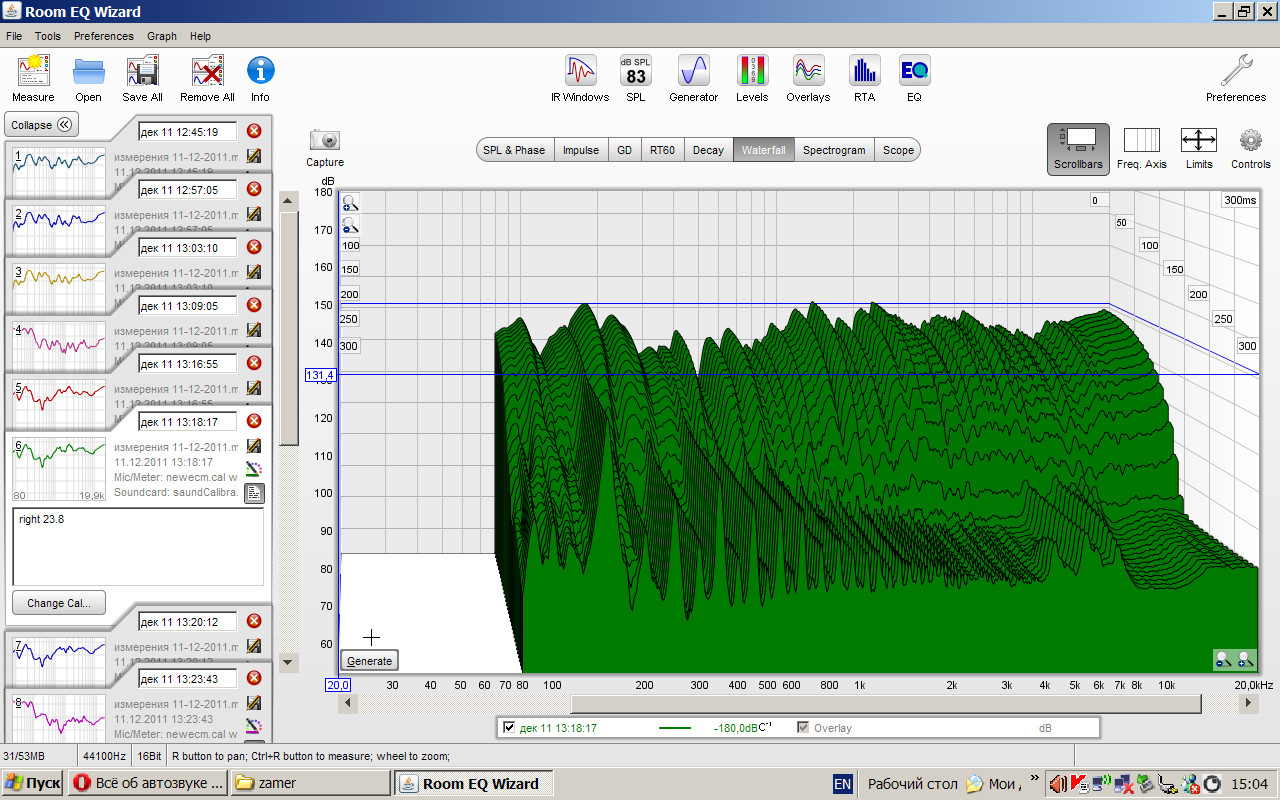Launch the signal Generator
Viewport: 1280px width, 800px height.
[693, 72]
